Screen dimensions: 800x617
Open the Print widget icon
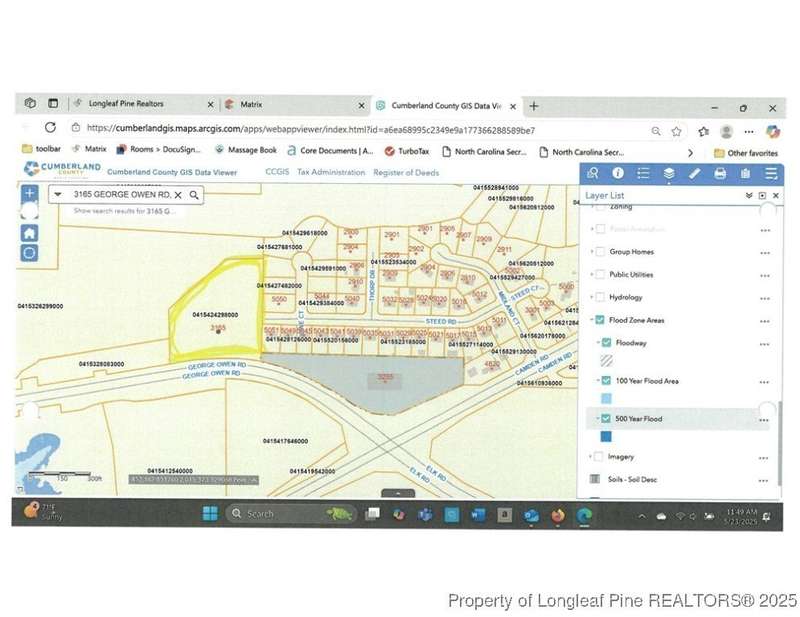tap(720, 174)
